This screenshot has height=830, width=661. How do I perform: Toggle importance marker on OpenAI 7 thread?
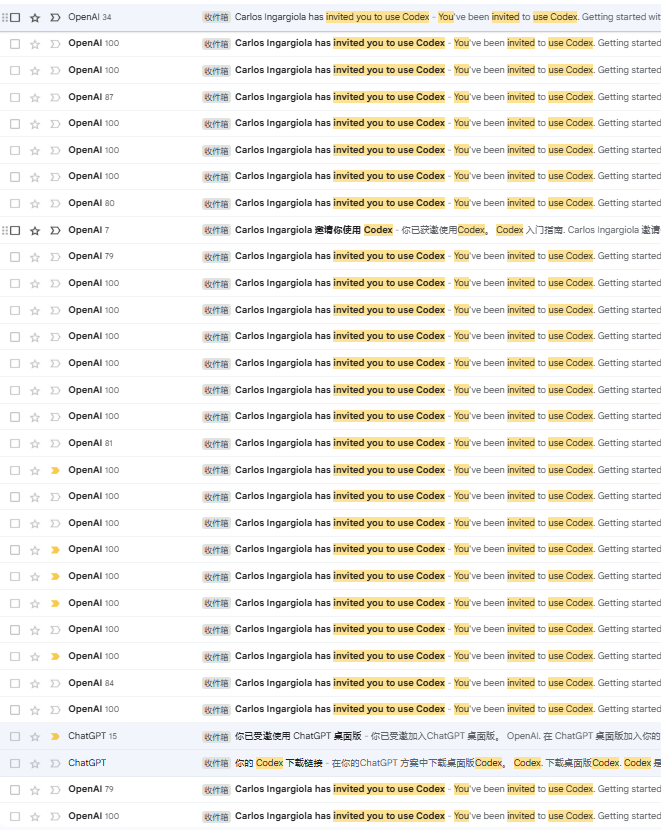[55, 230]
